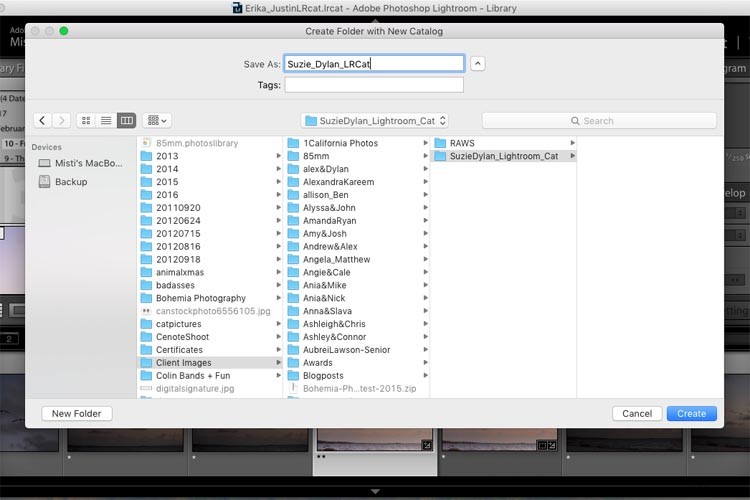This screenshot has height=500, width=750.
Task: Click the New Folder button
Action: tap(76, 413)
